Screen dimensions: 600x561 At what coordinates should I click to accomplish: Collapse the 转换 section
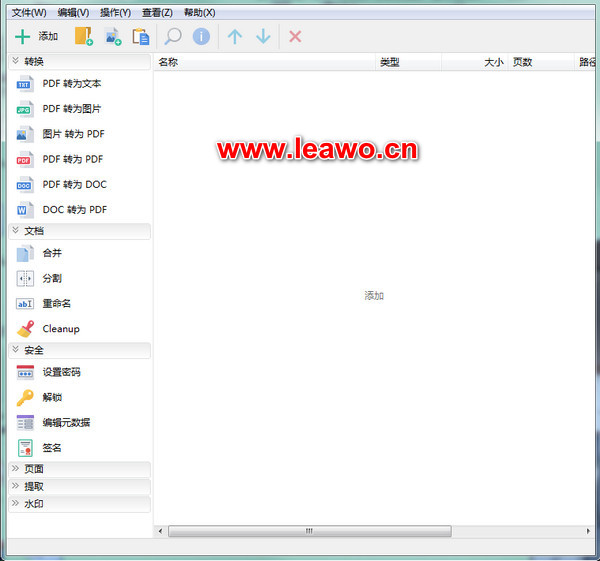[x=79, y=62]
